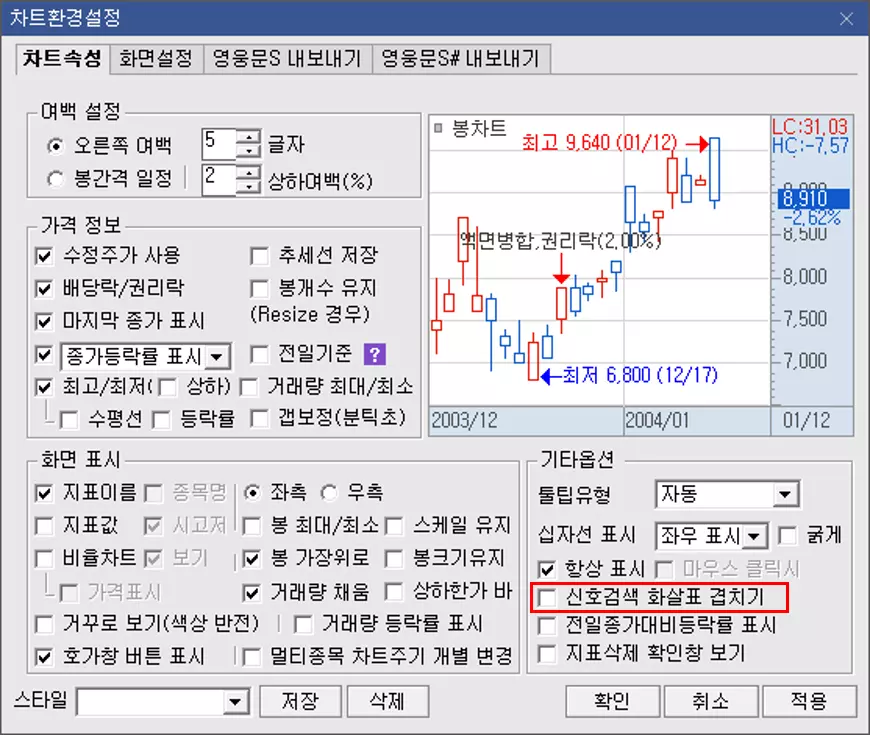Screen dimensions: 870x735
Task: Click the 상하여백(%) number field
Action: (x=219, y=179)
